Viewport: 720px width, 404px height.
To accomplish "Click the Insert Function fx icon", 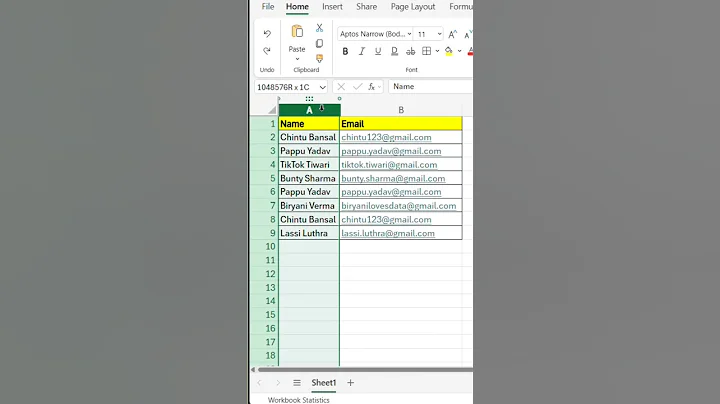I will (371, 86).
